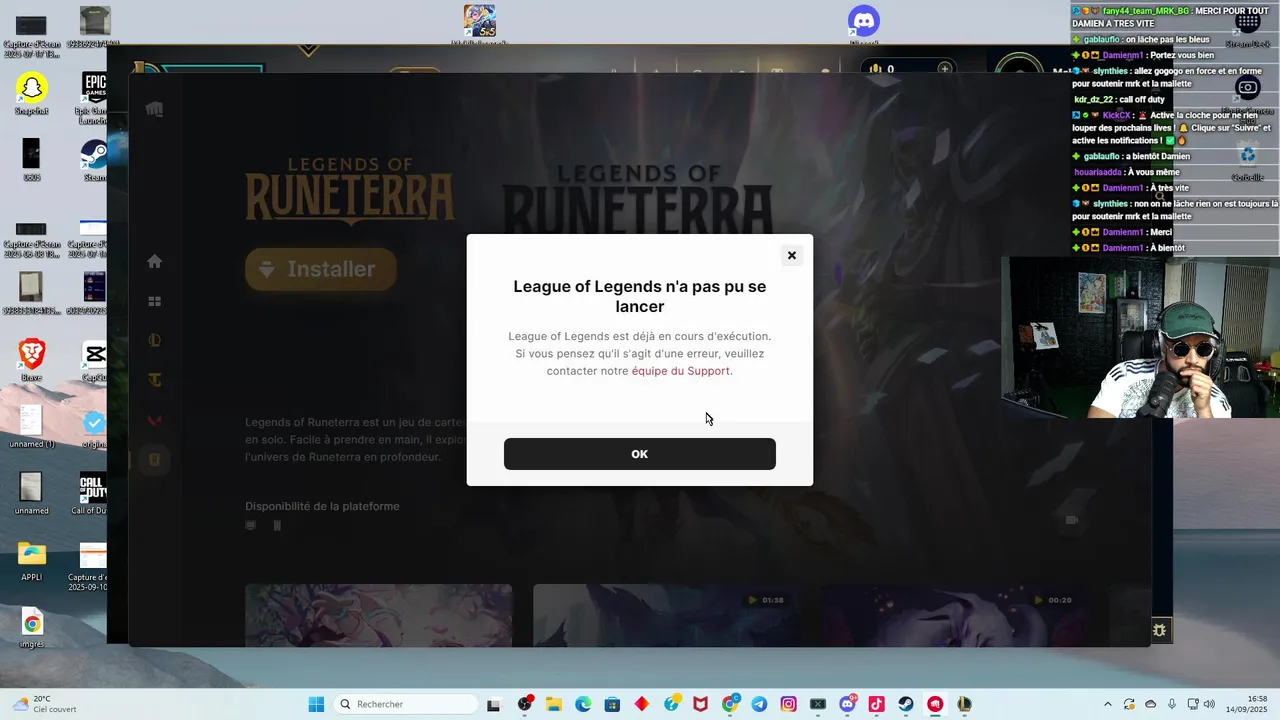The height and width of the screenshot is (720, 1280).
Task: Switch to Riot Client in the taskbar
Action: (935, 704)
